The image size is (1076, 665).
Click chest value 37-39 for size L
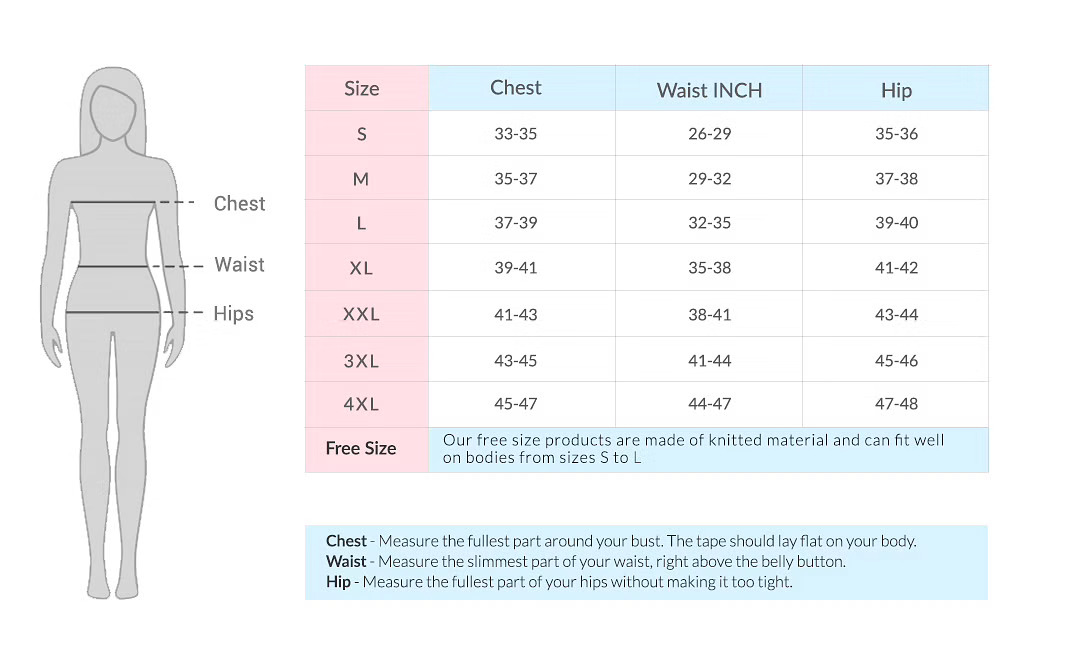coord(516,223)
